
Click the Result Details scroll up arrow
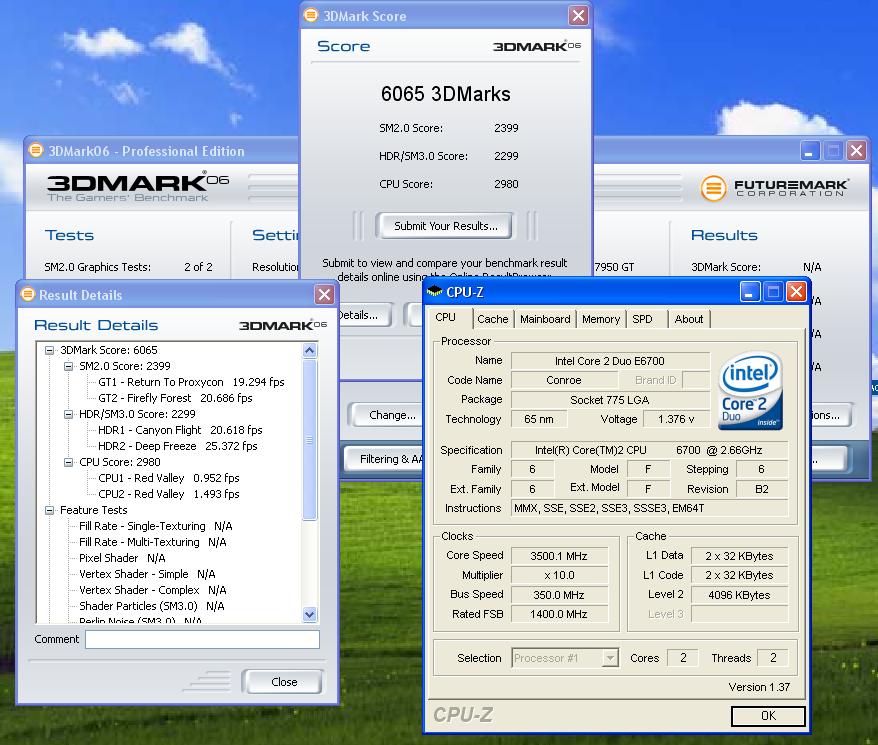click(x=310, y=351)
